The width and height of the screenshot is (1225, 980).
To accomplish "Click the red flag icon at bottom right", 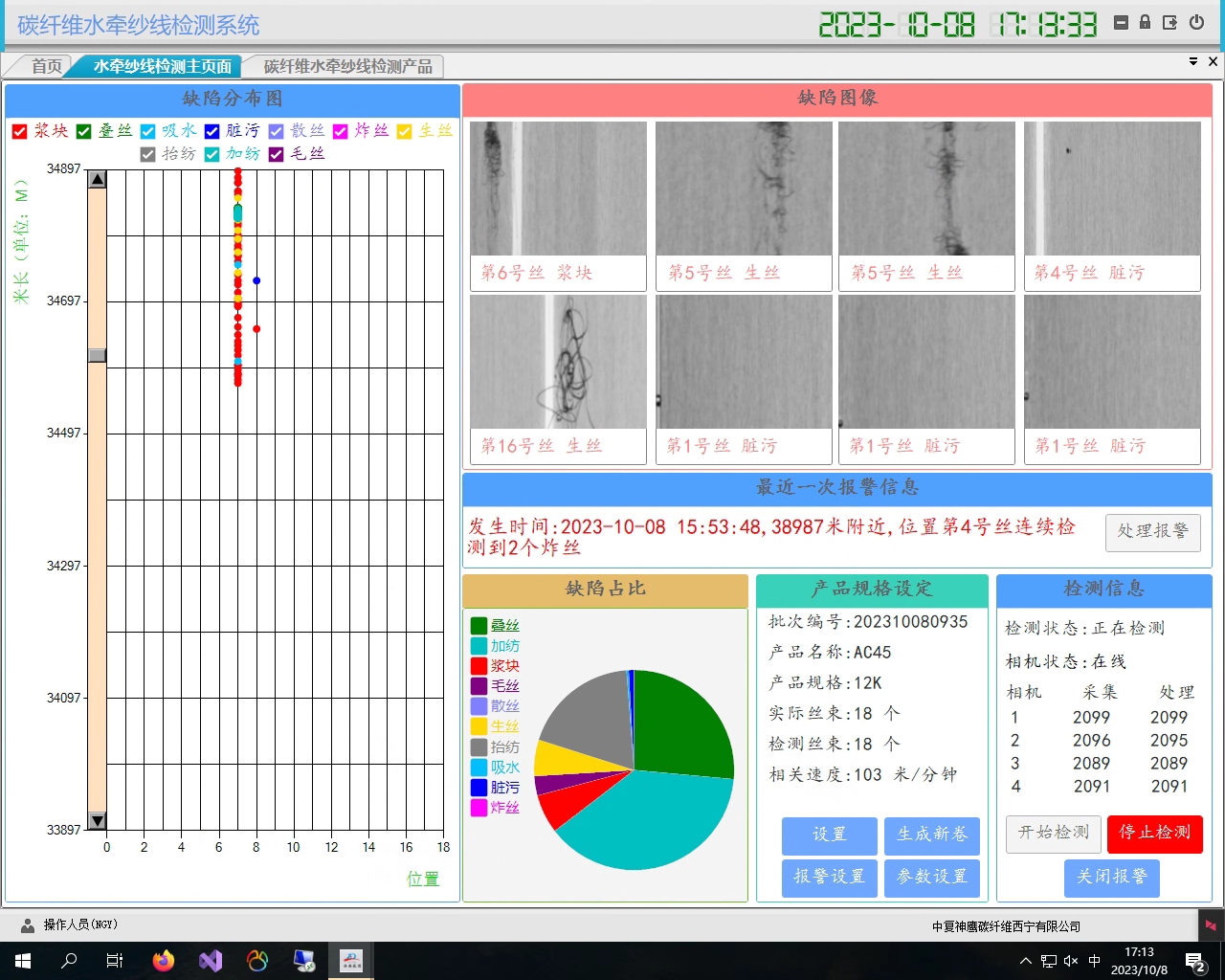I will pyautogui.click(x=1211, y=925).
